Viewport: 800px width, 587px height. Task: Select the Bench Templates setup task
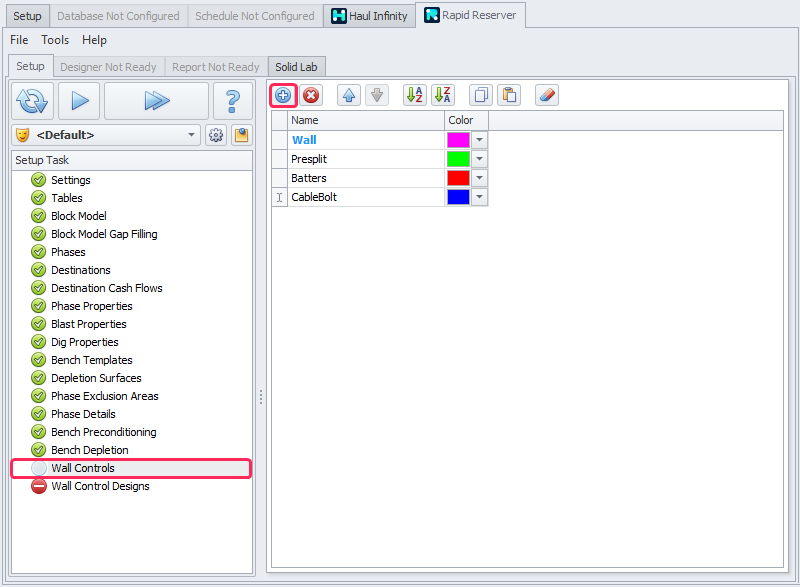pyautogui.click(x=91, y=360)
